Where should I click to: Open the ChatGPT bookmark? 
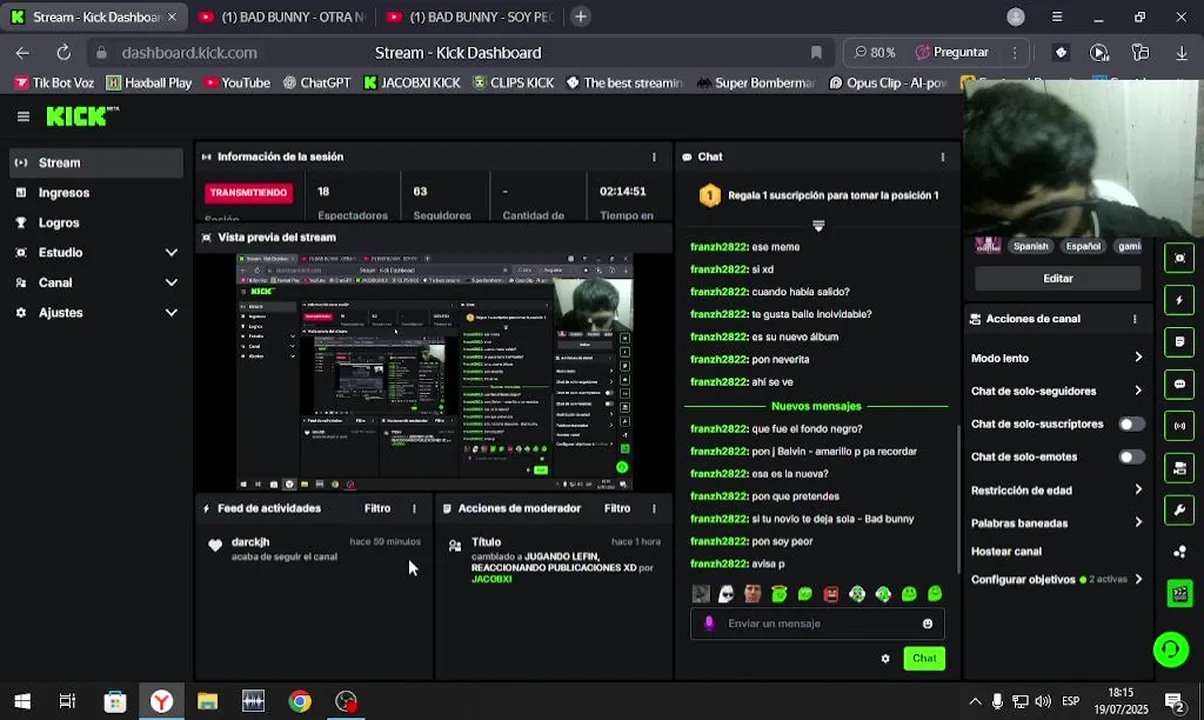(316, 83)
